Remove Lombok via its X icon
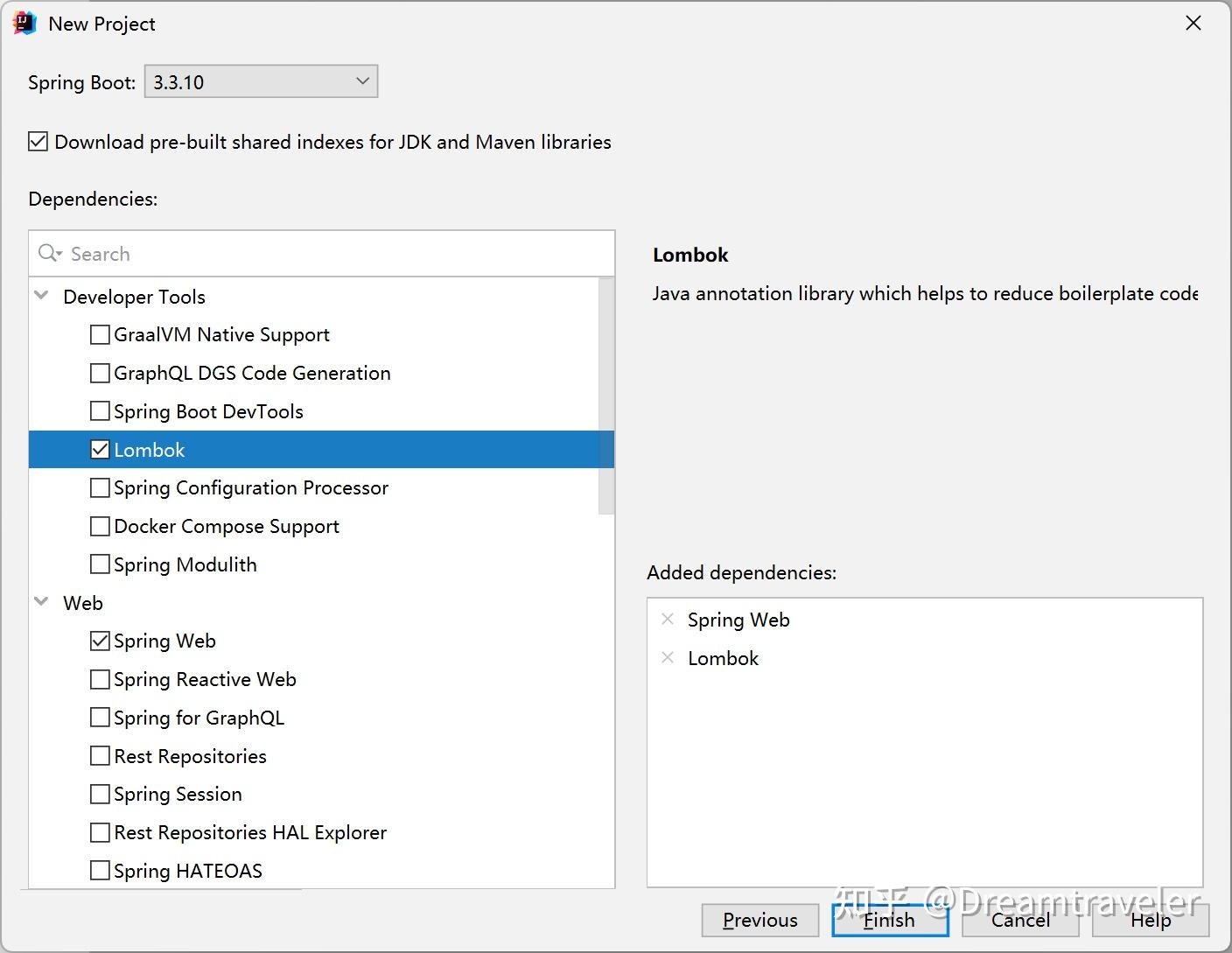Image resolution: width=1232 pixels, height=953 pixels. pos(668,658)
